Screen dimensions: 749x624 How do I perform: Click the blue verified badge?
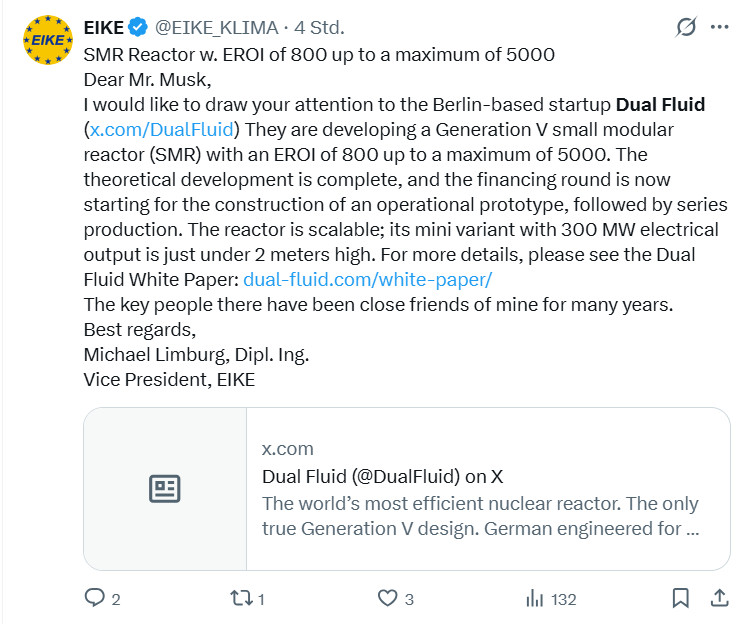coord(137,27)
